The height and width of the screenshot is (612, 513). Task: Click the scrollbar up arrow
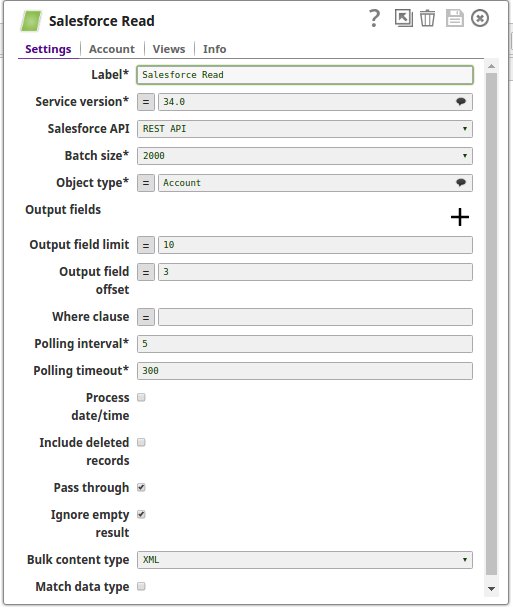pos(492,67)
